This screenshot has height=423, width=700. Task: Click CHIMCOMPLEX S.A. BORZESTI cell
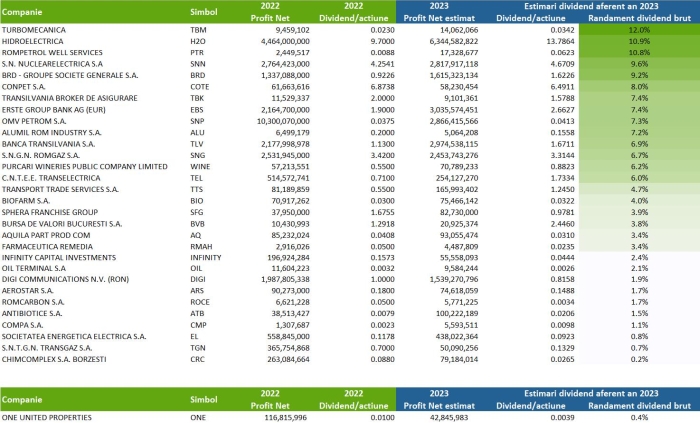point(54,359)
